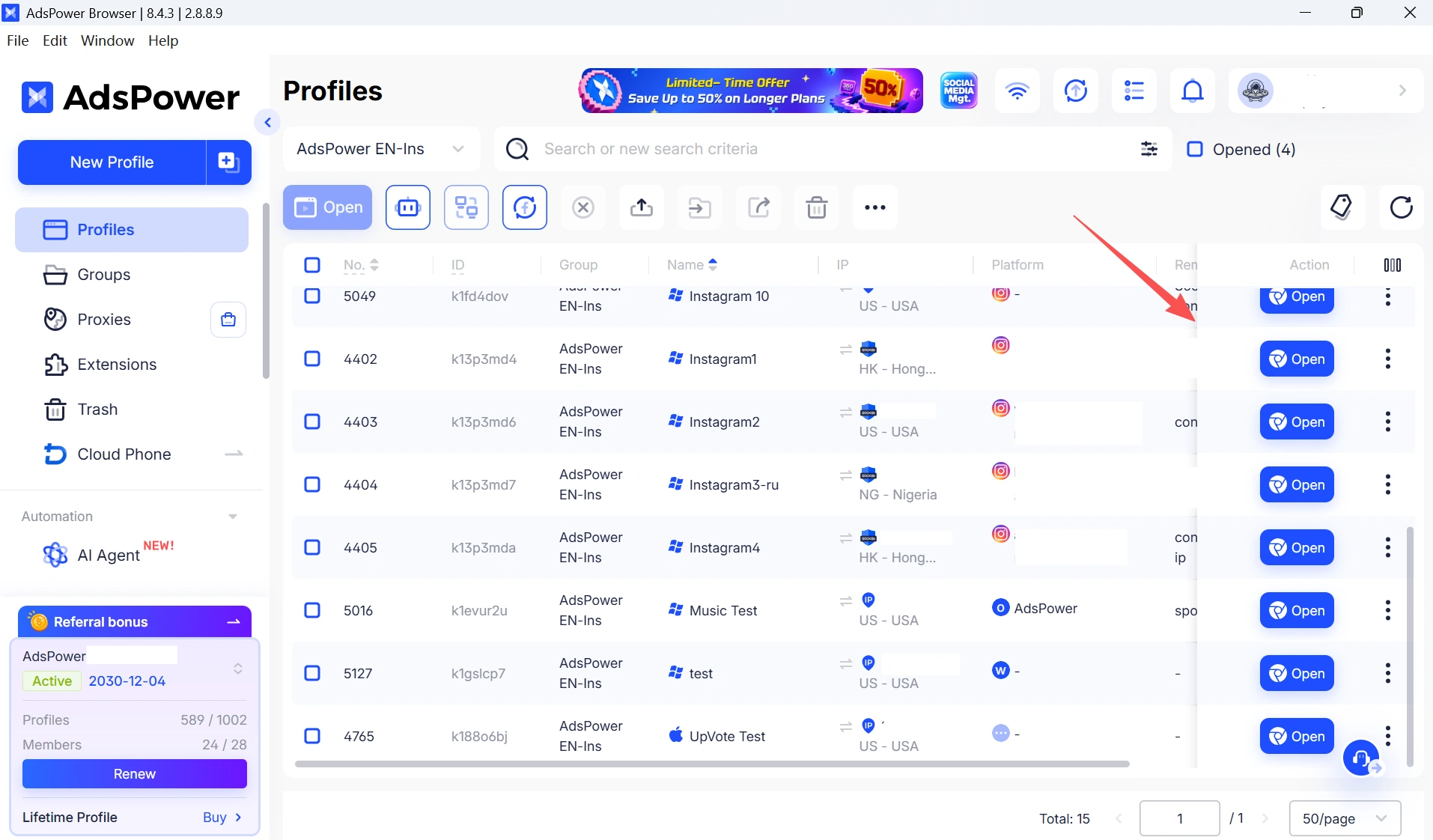Click the share profile toolbar icon
This screenshot has height=840, width=1433.
pyautogui.click(x=758, y=207)
